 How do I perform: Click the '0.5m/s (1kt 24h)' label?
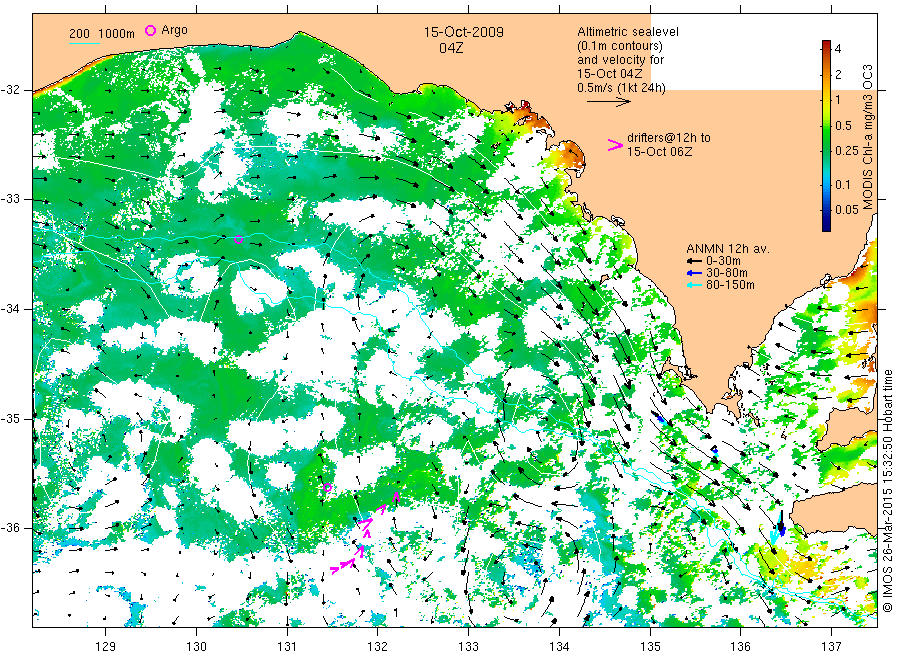[x=622, y=88]
